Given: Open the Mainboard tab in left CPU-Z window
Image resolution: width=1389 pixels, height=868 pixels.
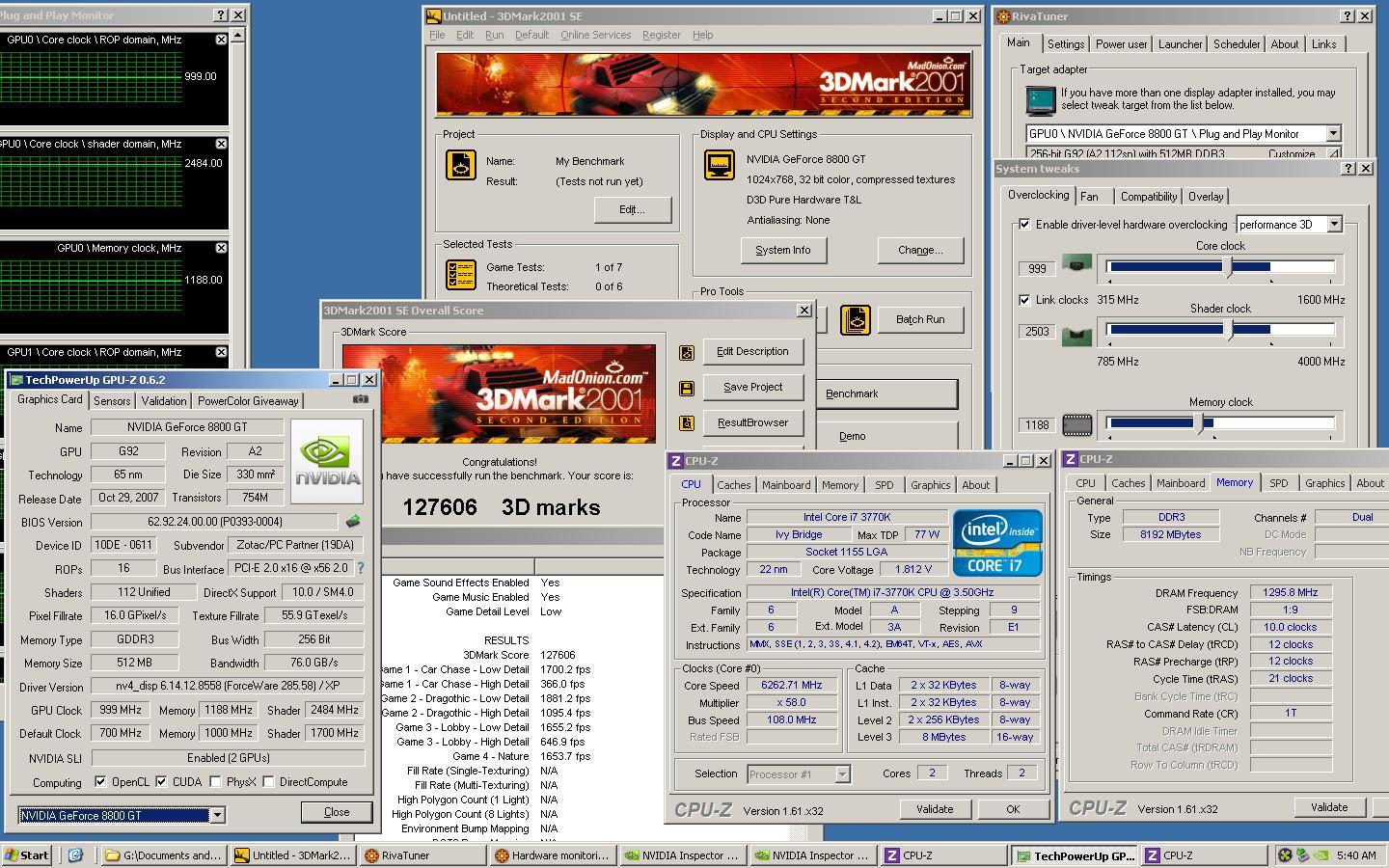Looking at the screenshot, I should tap(786, 485).
